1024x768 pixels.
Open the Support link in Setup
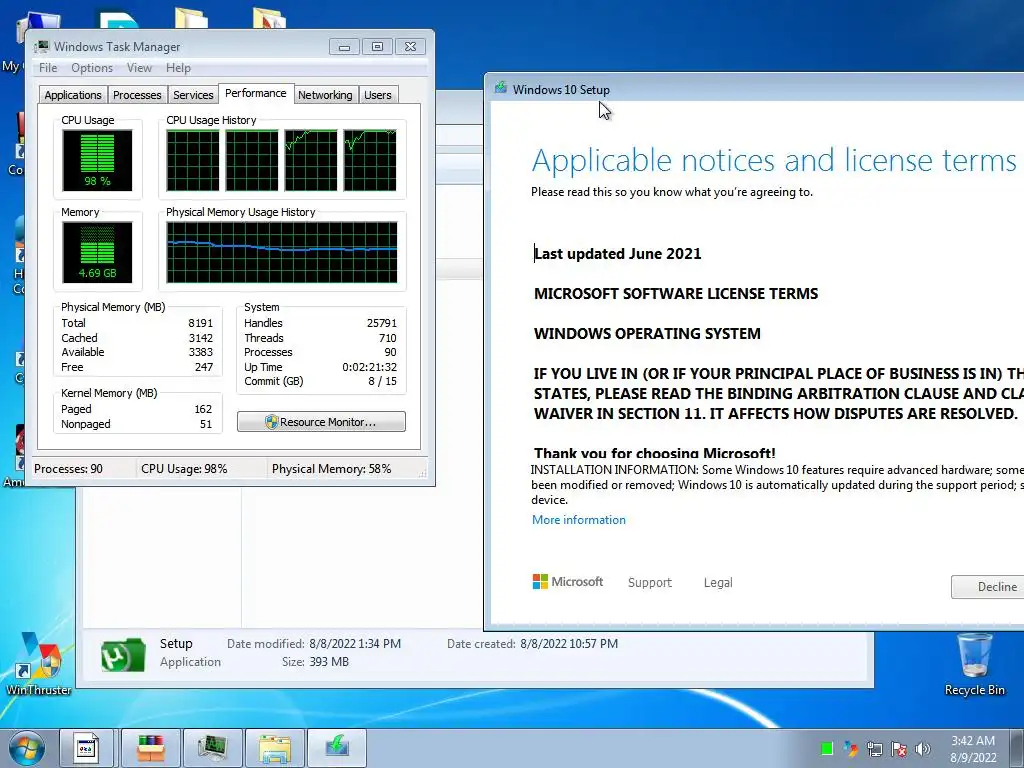coord(650,583)
